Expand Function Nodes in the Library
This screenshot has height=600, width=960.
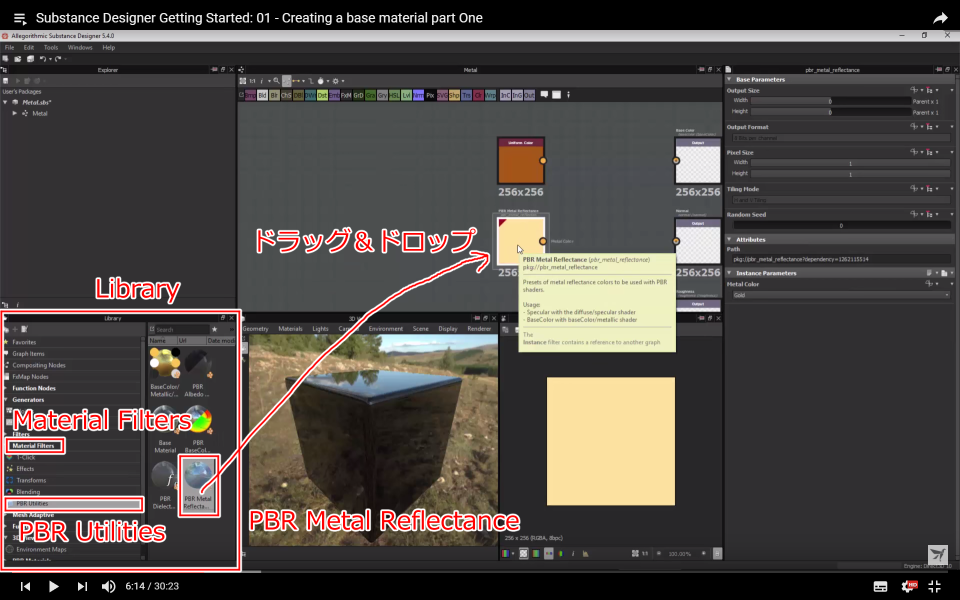(6, 388)
